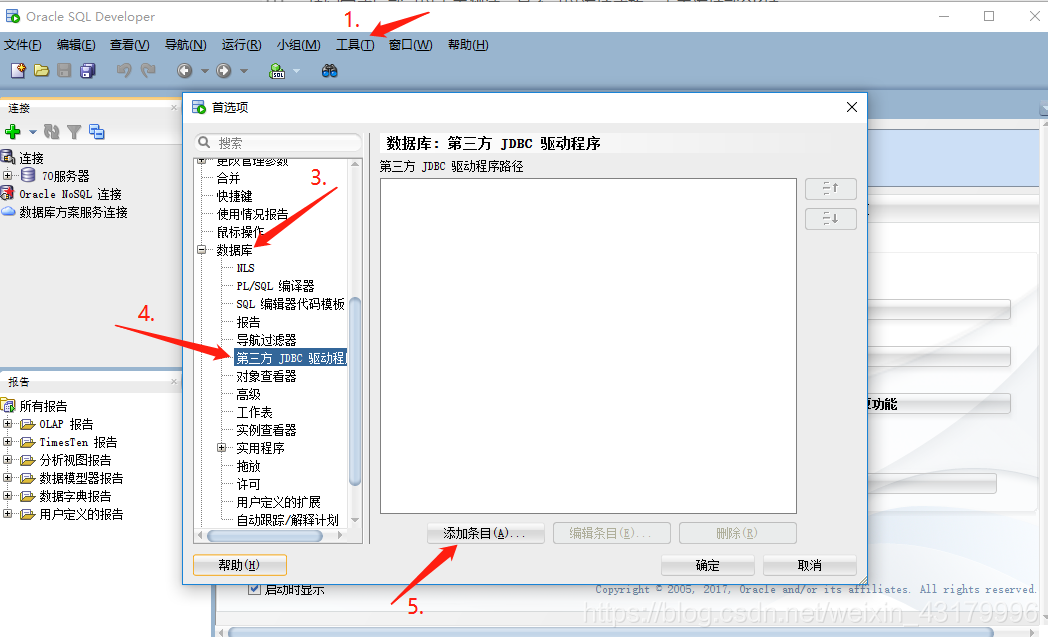The width and height of the screenshot is (1048, 637).
Task: Click the binoculars find icon
Action: coord(330,70)
